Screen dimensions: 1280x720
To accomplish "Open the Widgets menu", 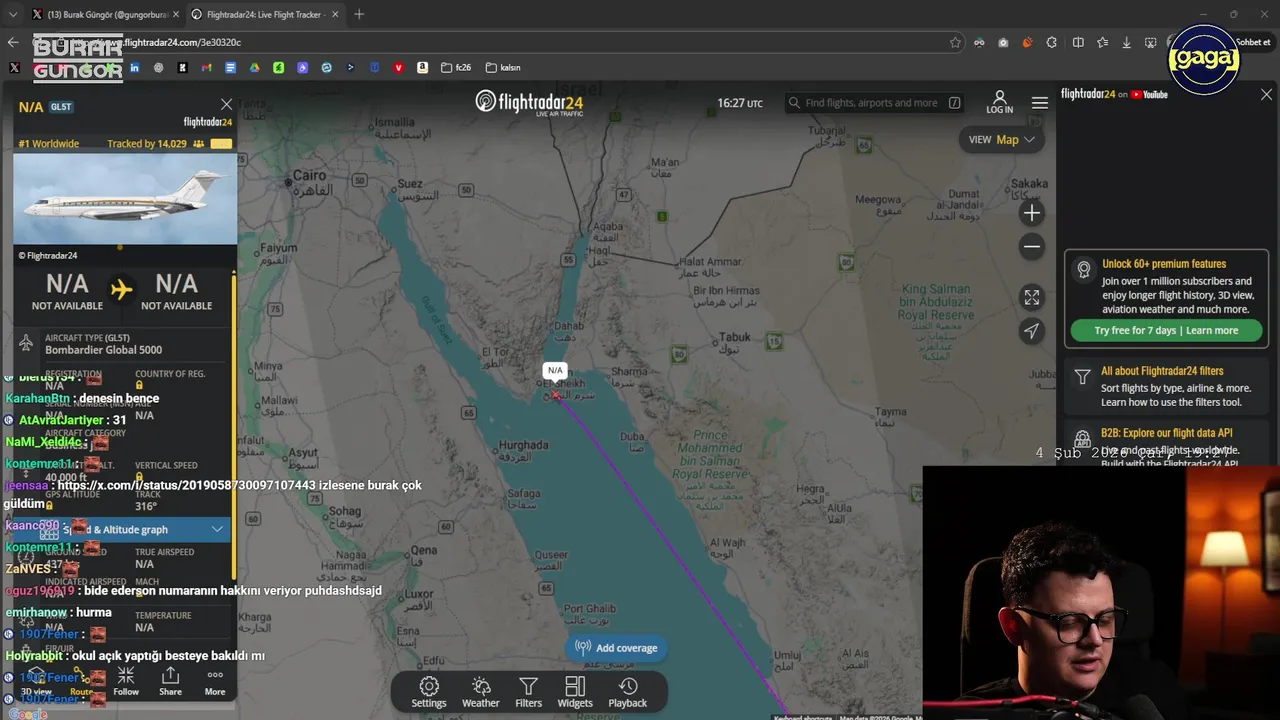I will click(575, 692).
